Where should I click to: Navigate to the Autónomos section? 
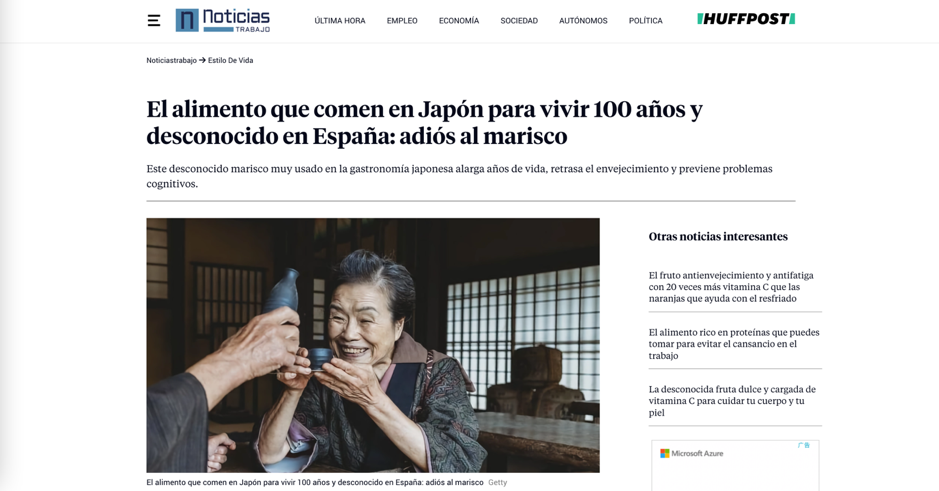click(583, 20)
